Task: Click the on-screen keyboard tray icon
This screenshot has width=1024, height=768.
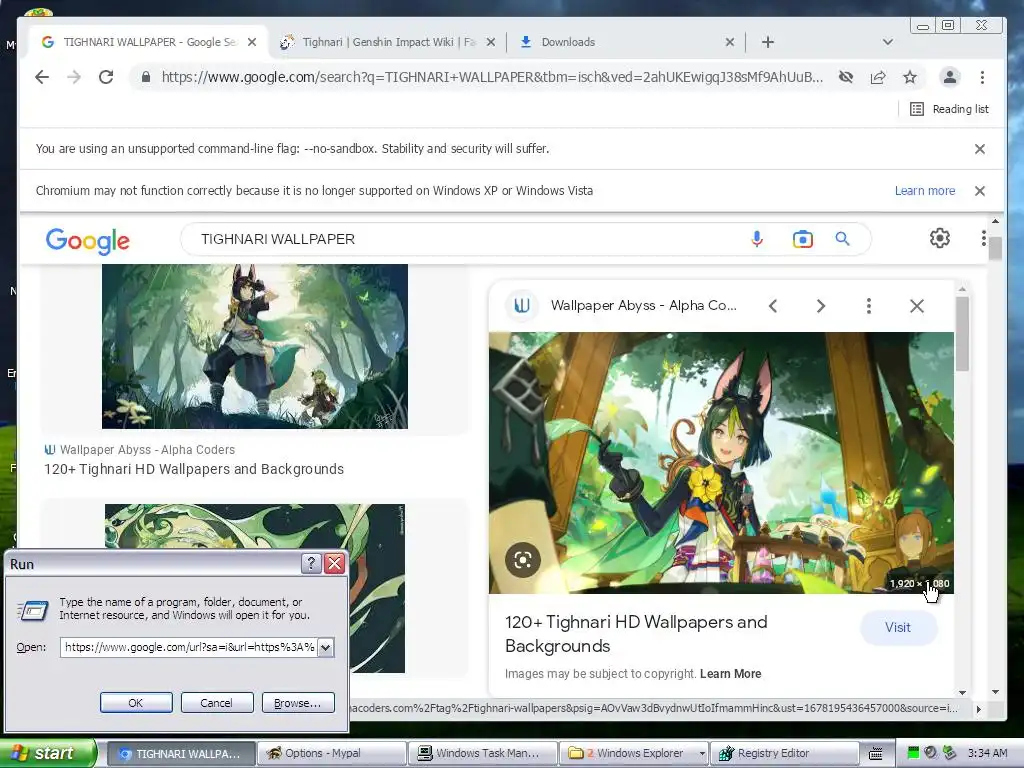Action: pos(876,753)
